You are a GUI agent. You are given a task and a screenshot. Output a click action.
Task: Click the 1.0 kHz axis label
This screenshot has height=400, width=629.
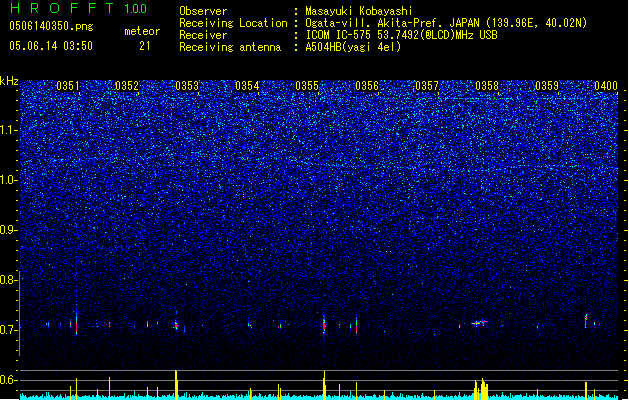point(8,180)
